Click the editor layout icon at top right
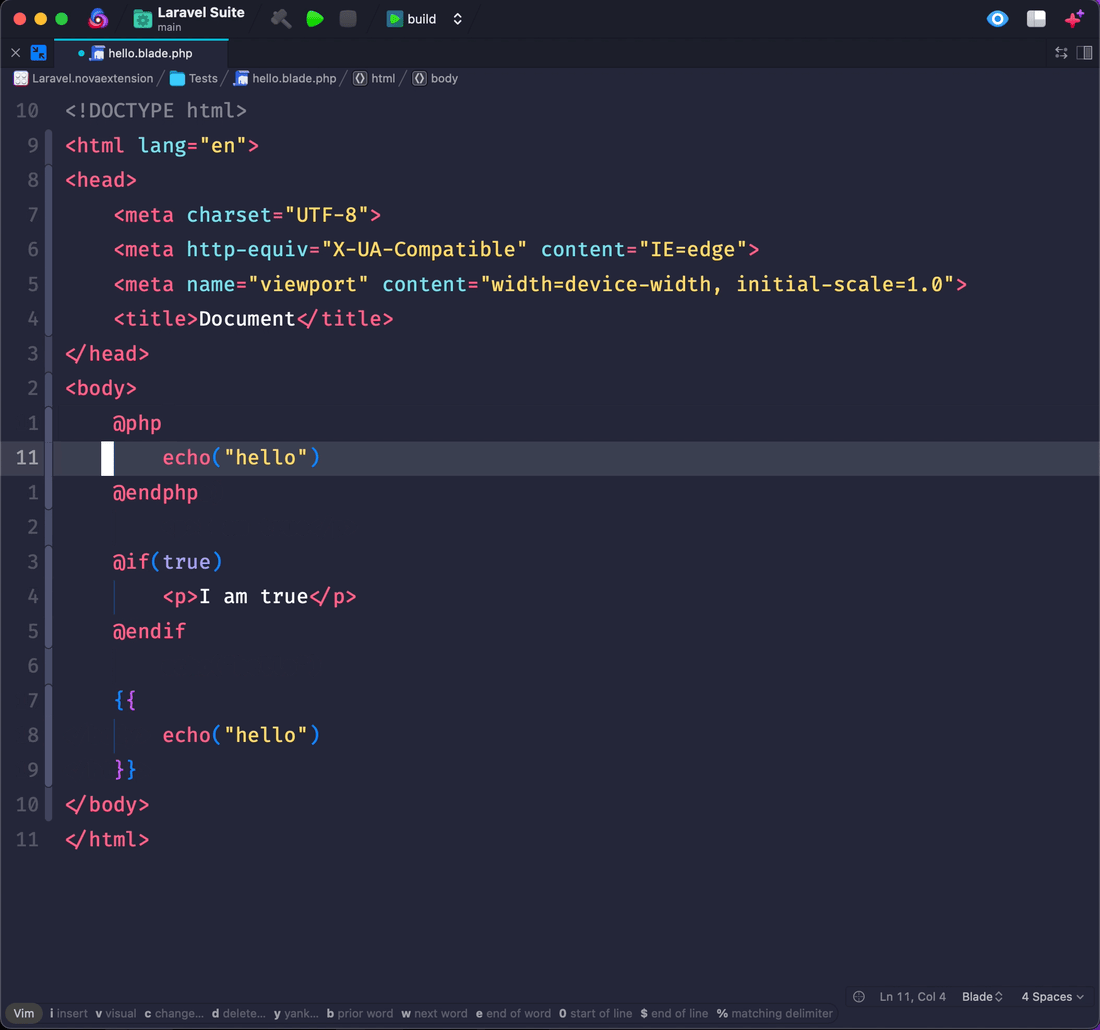Screen dimensions: 1100x1030 click(x=1086, y=52)
